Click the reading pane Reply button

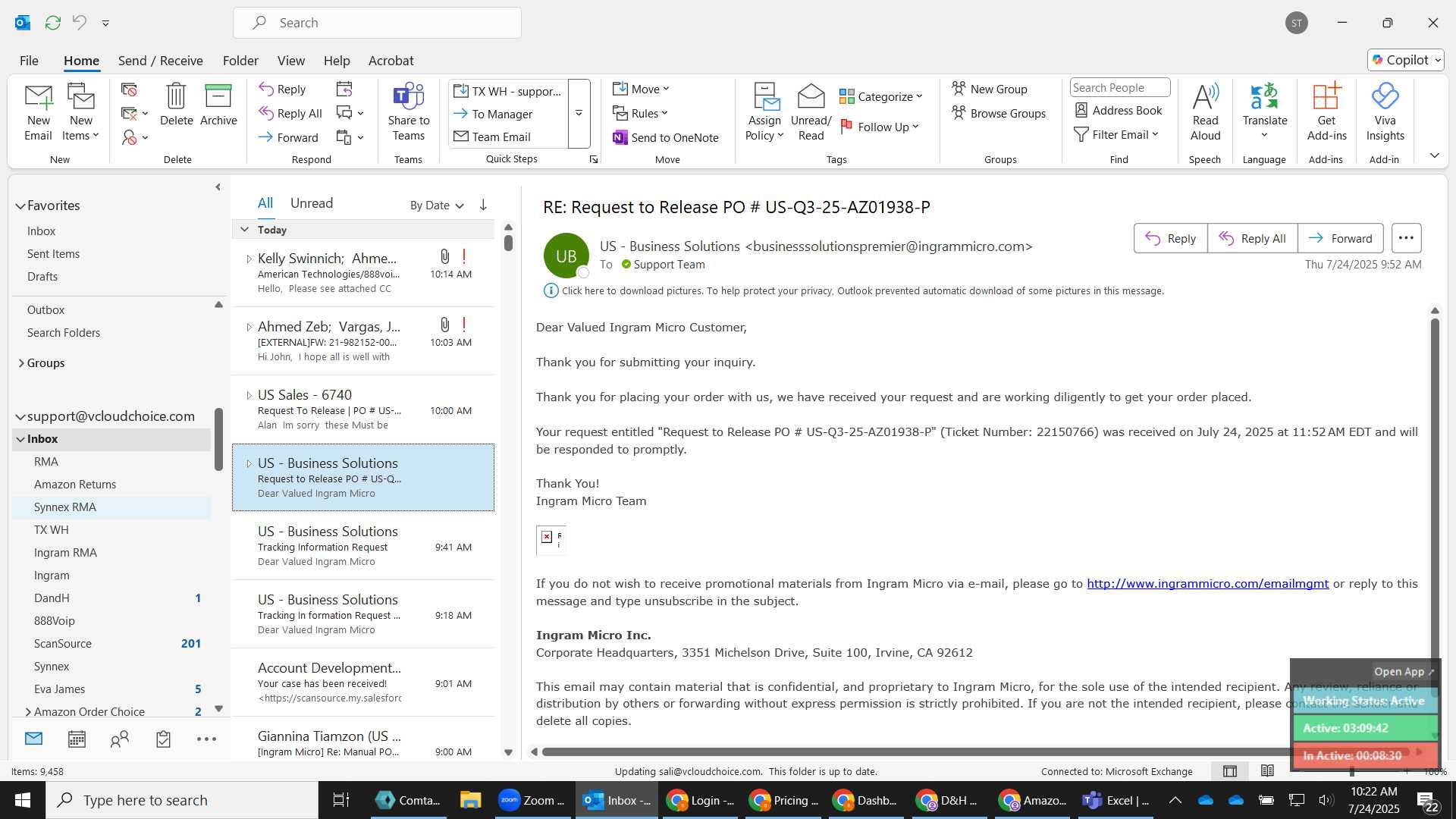tap(1170, 238)
